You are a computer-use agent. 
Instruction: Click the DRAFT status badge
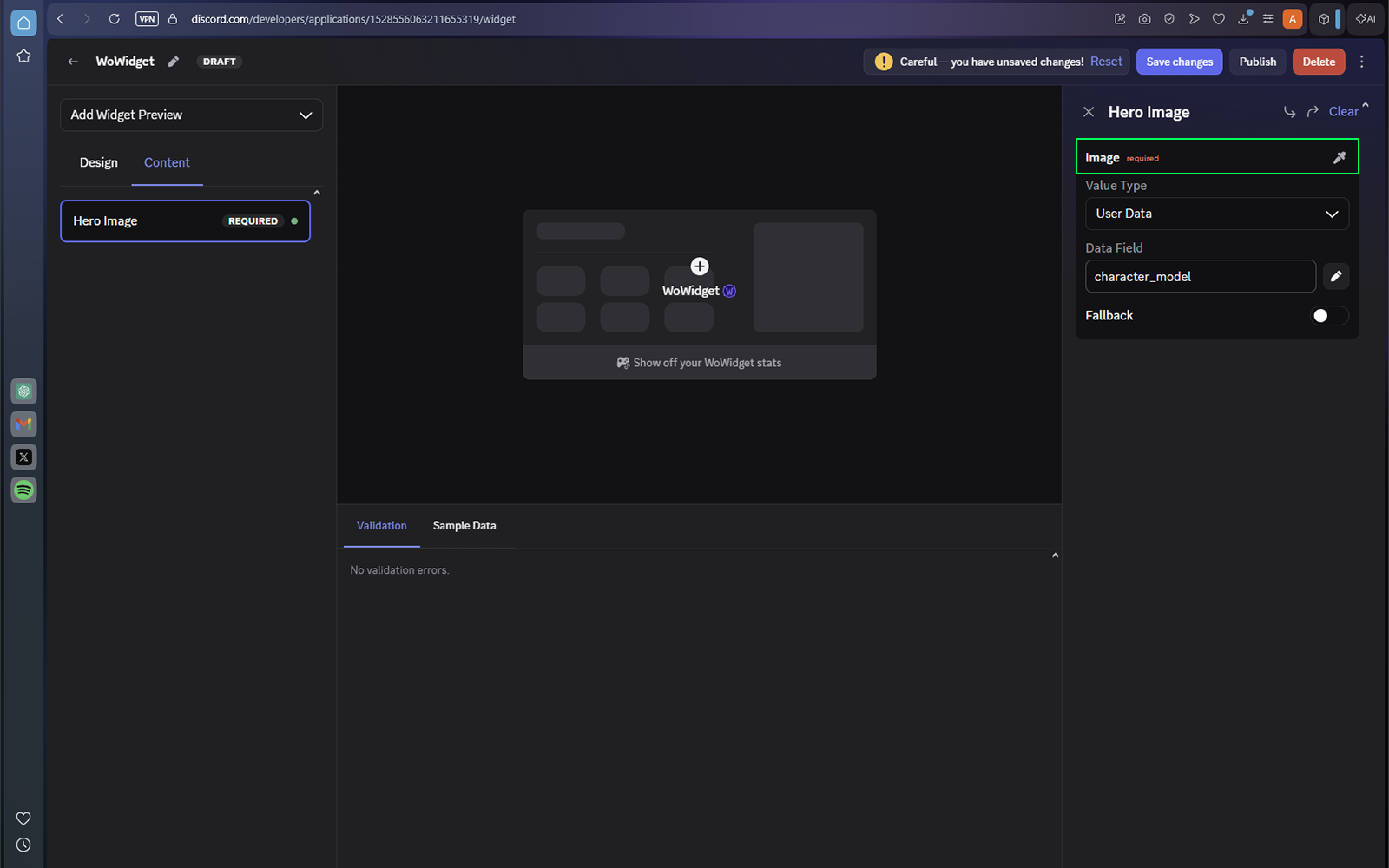(220, 62)
